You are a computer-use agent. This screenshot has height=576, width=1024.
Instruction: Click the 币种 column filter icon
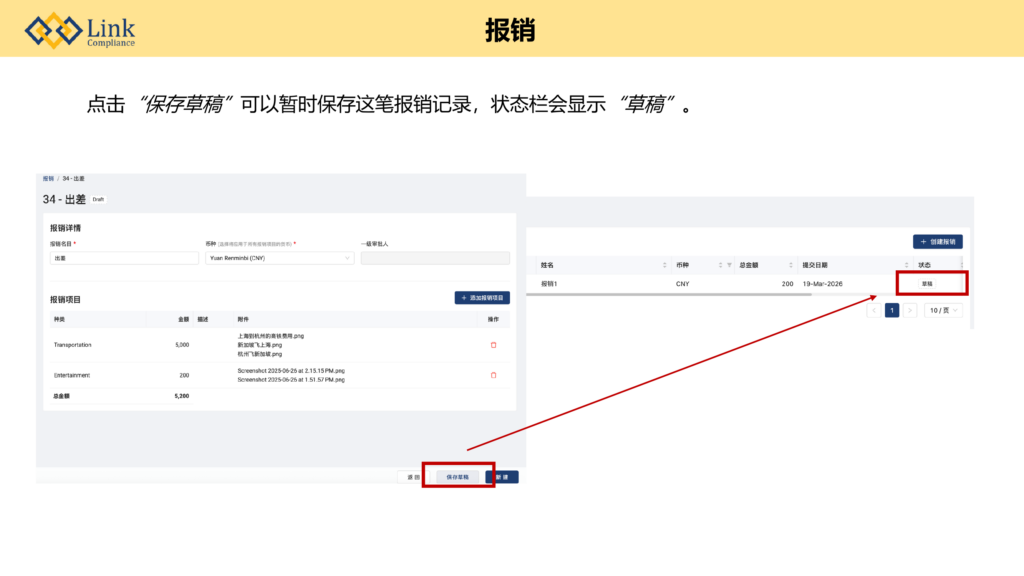point(729,265)
